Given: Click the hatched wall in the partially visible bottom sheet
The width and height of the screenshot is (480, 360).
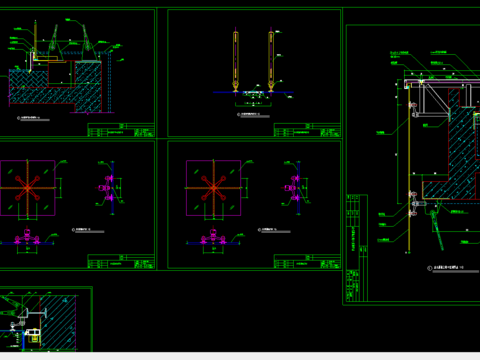Looking at the screenshot, I should coord(58,322).
